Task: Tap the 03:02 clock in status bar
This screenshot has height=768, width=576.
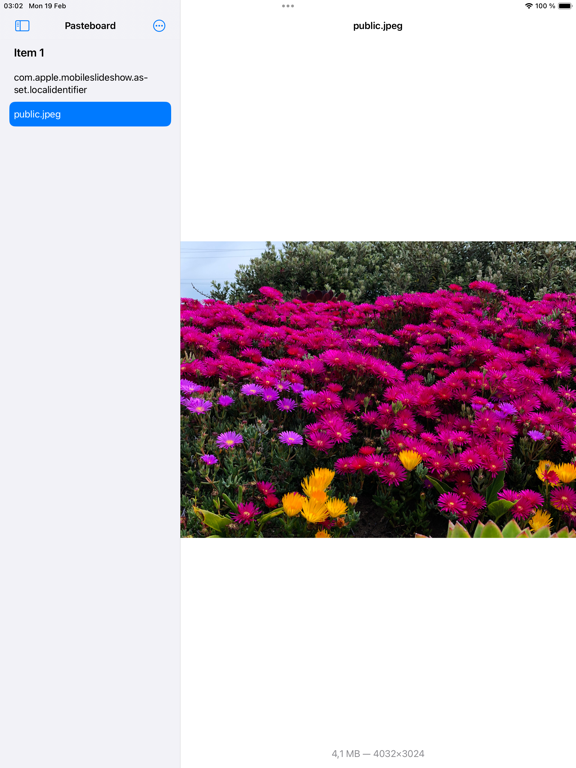Action: pyautogui.click(x=13, y=6)
